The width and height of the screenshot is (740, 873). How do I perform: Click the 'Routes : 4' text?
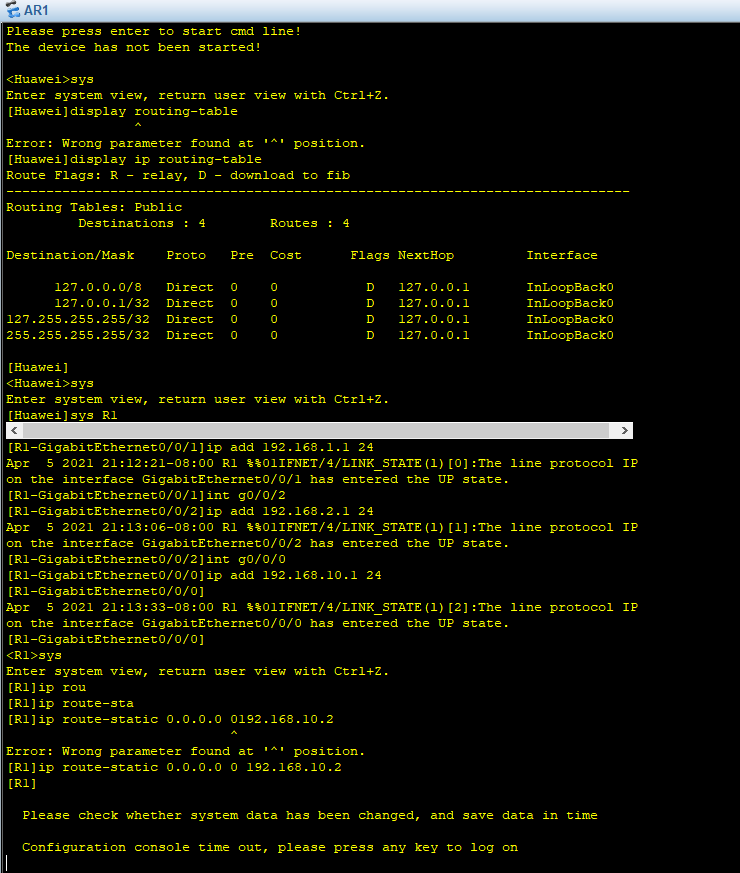310,223
